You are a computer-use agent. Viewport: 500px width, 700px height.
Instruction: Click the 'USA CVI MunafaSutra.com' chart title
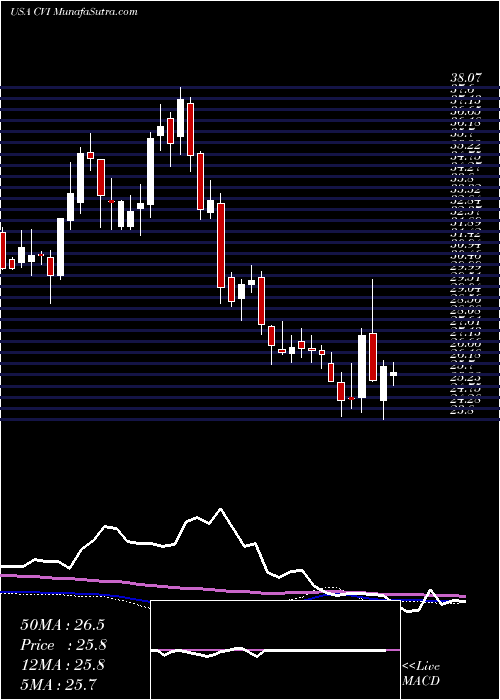[73, 12]
